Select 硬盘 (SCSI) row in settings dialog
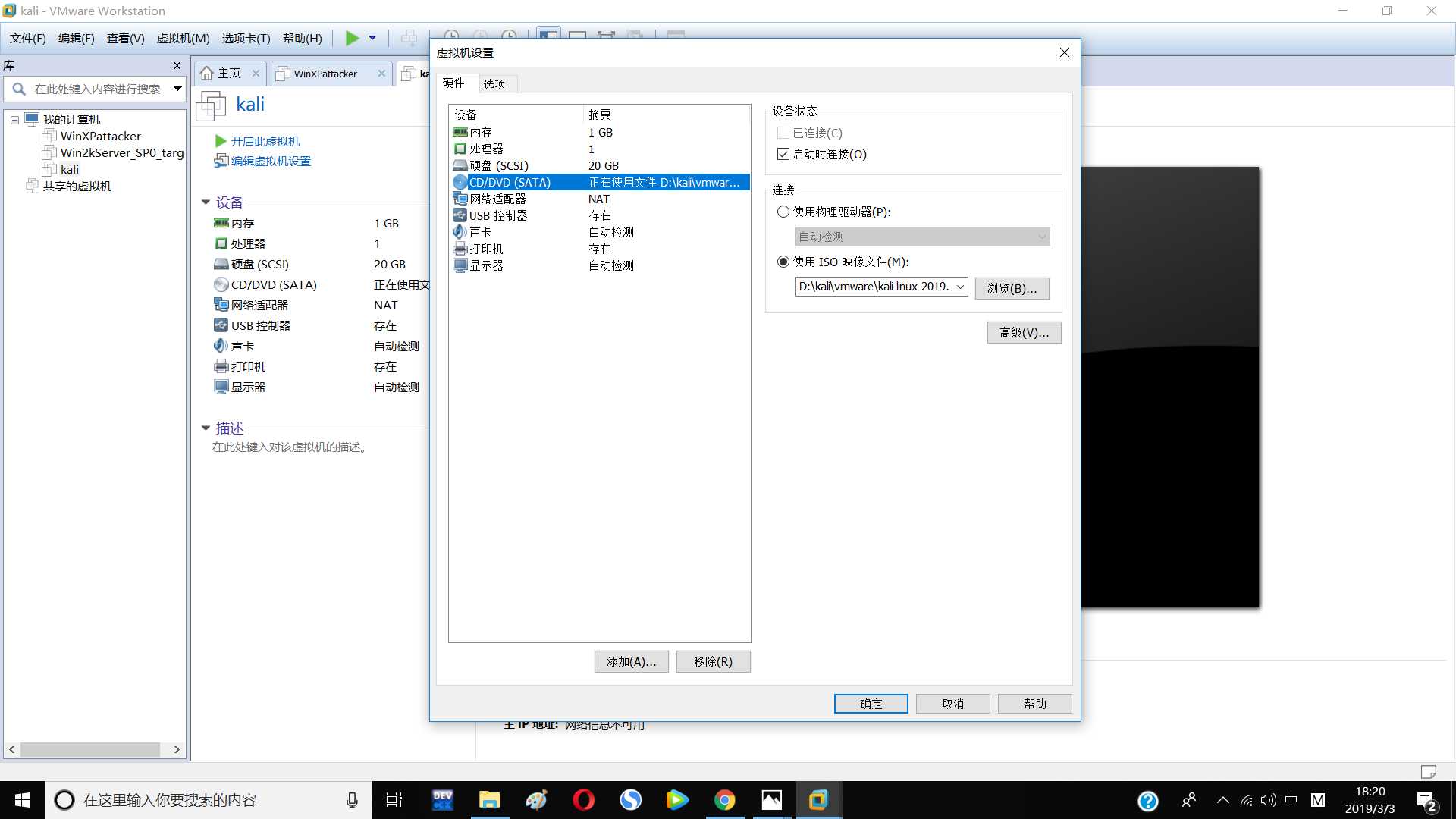This screenshot has width=1456, height=819. [x=599, y=165]
